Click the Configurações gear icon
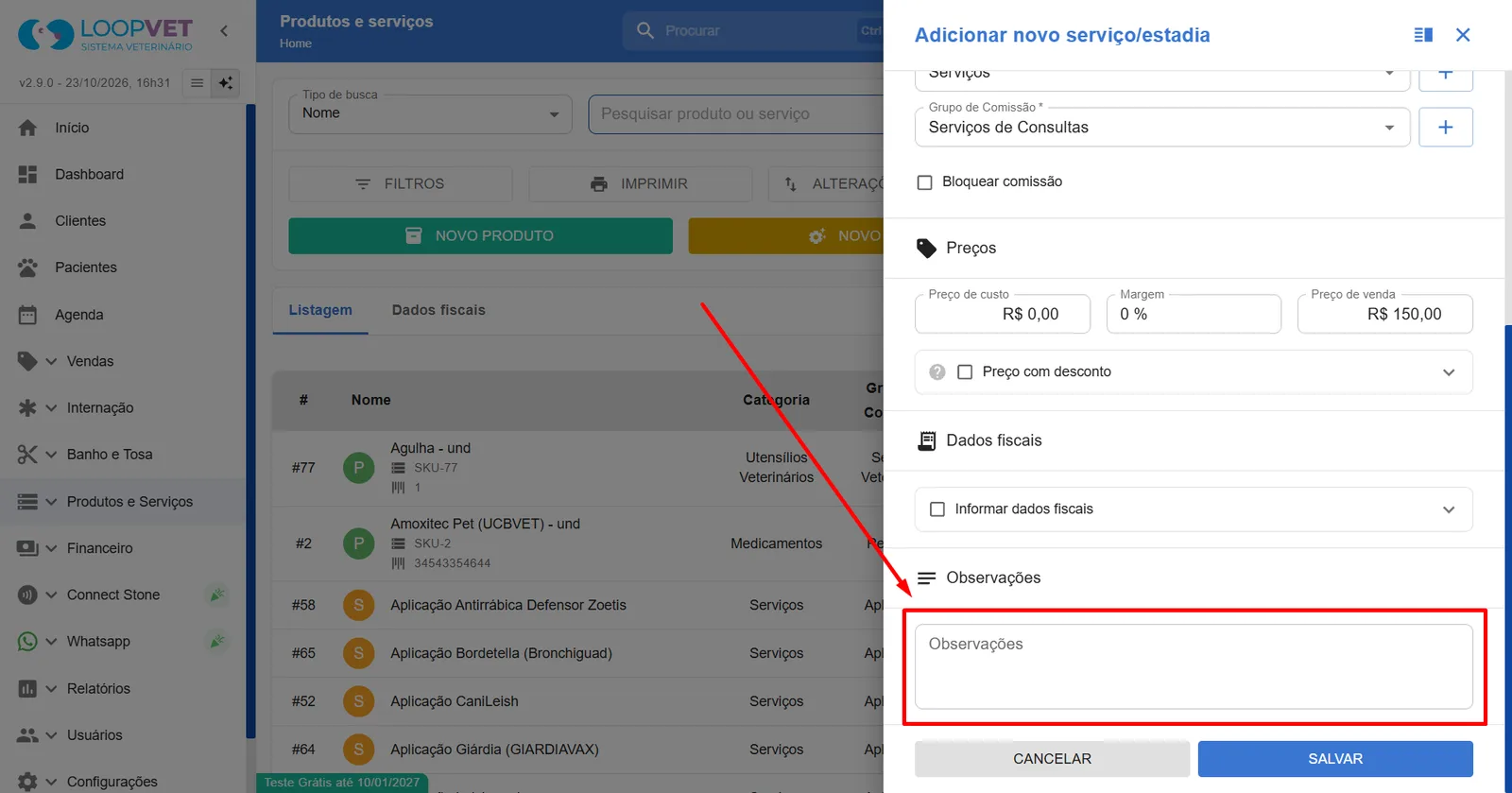This screenshot has height=793, width=1512. tap(27, 782)
